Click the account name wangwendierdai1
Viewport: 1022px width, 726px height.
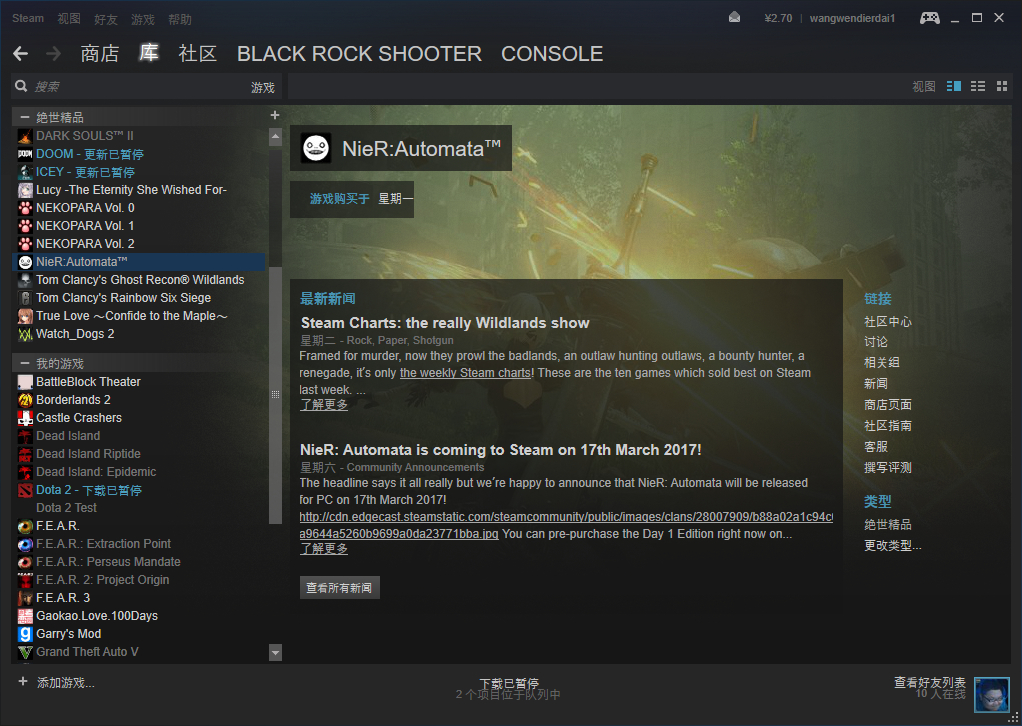coord(852,18)
